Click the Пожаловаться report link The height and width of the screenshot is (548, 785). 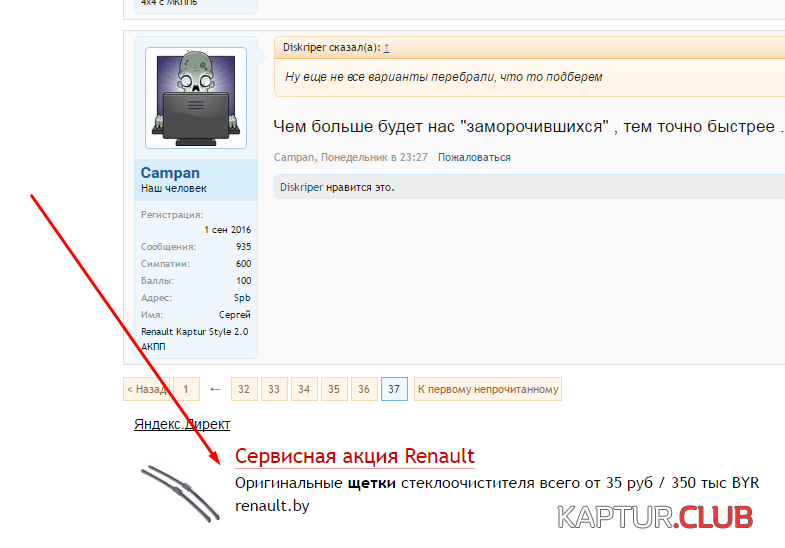474,157
